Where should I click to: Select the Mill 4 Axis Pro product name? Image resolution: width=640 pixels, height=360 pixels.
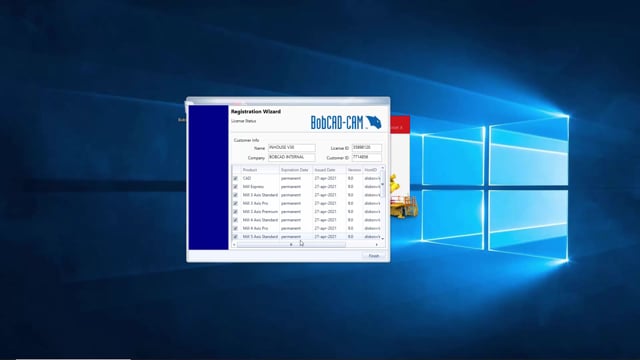[x=255, y=228]
